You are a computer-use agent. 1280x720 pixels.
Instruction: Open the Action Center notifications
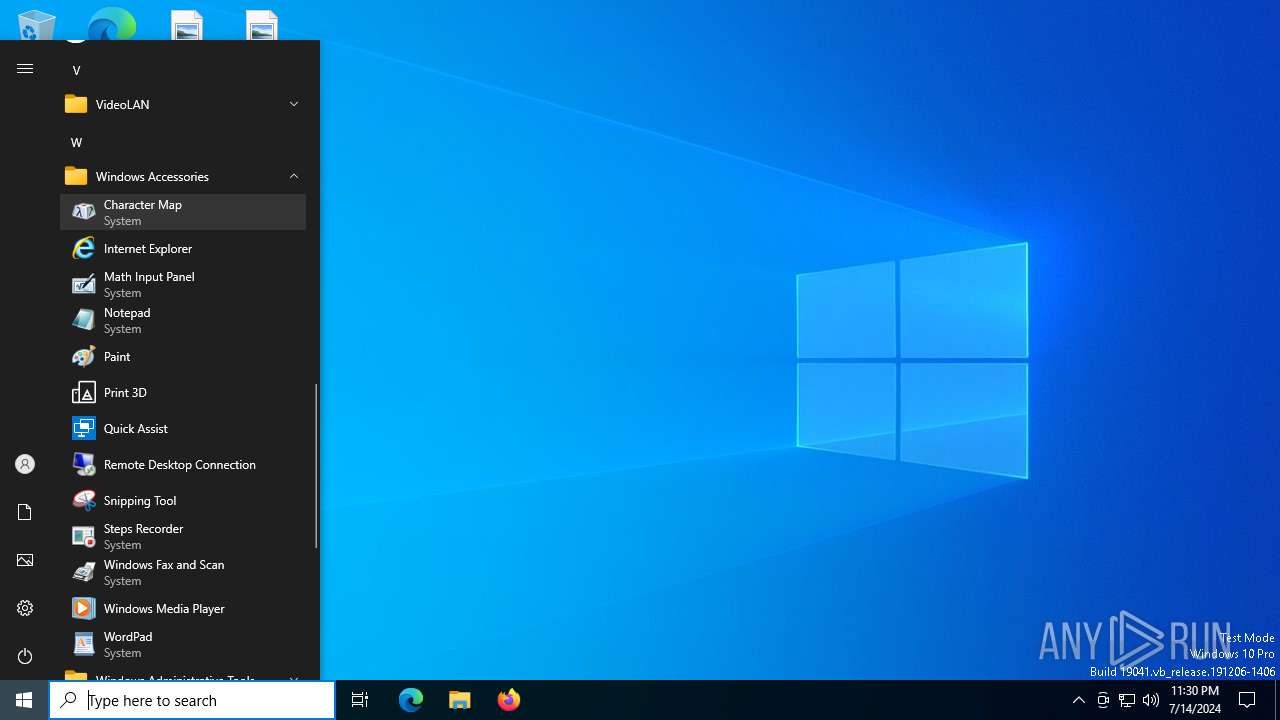pos(1247,700)
